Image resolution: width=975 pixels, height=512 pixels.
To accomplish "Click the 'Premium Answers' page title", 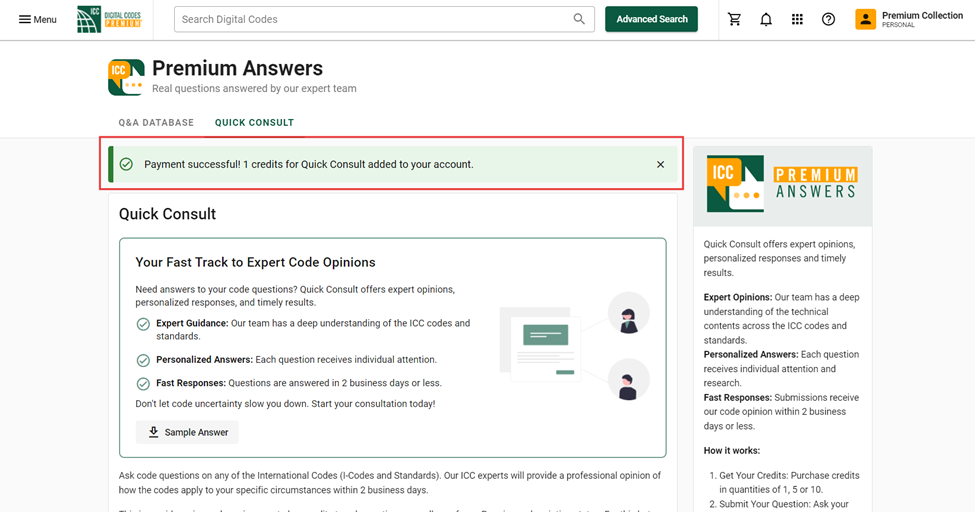I will coord(238,68).
